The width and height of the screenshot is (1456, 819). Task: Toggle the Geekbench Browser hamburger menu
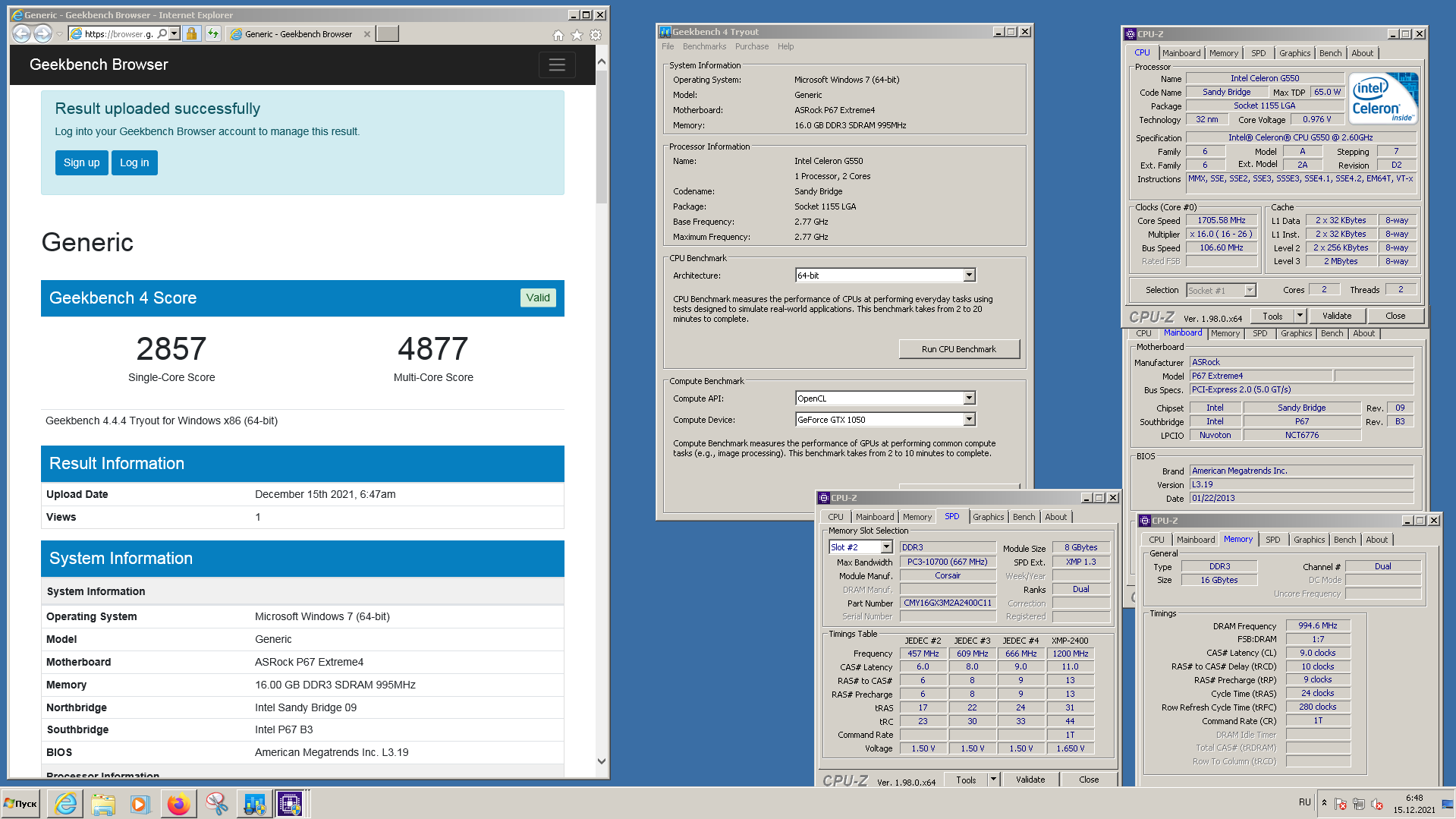point(557,65)
